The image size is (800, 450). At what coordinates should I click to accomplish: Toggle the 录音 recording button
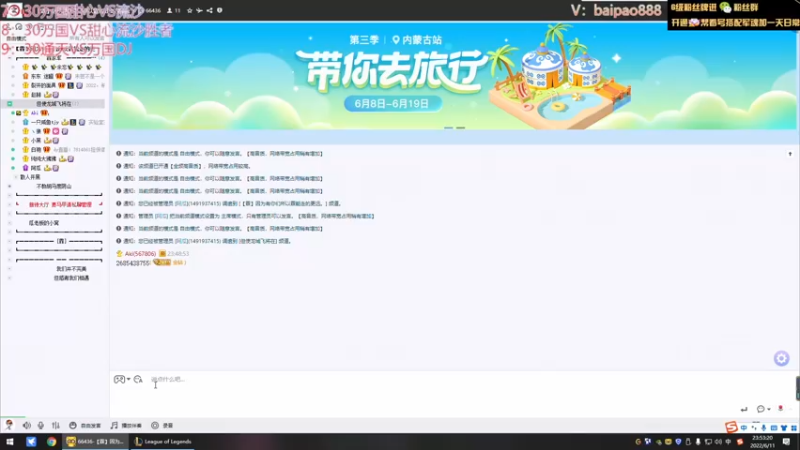click(162, 426)
